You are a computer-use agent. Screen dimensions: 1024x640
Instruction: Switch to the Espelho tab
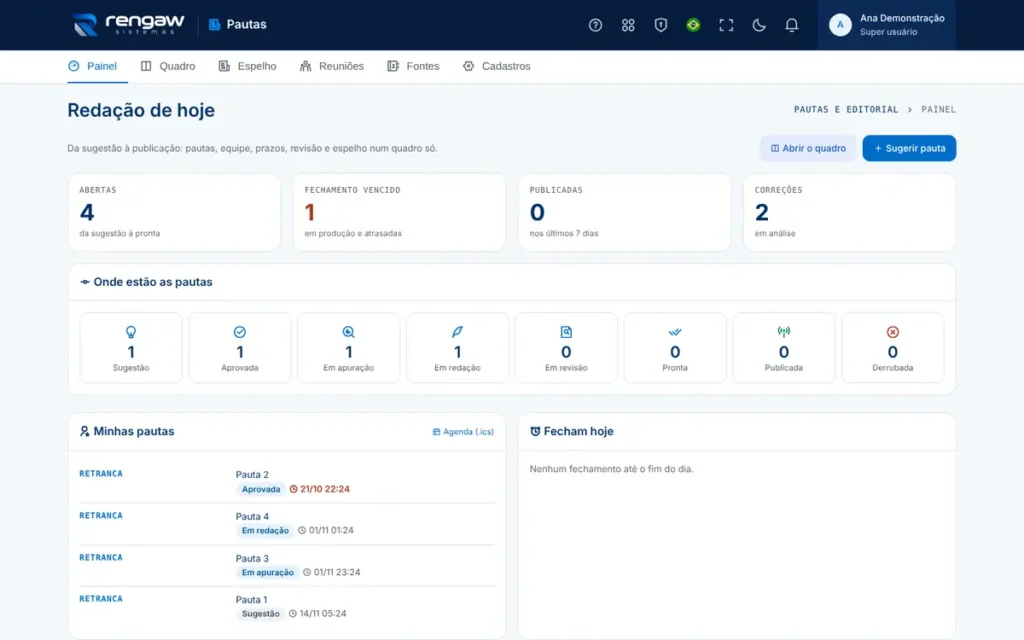point(248,66)
